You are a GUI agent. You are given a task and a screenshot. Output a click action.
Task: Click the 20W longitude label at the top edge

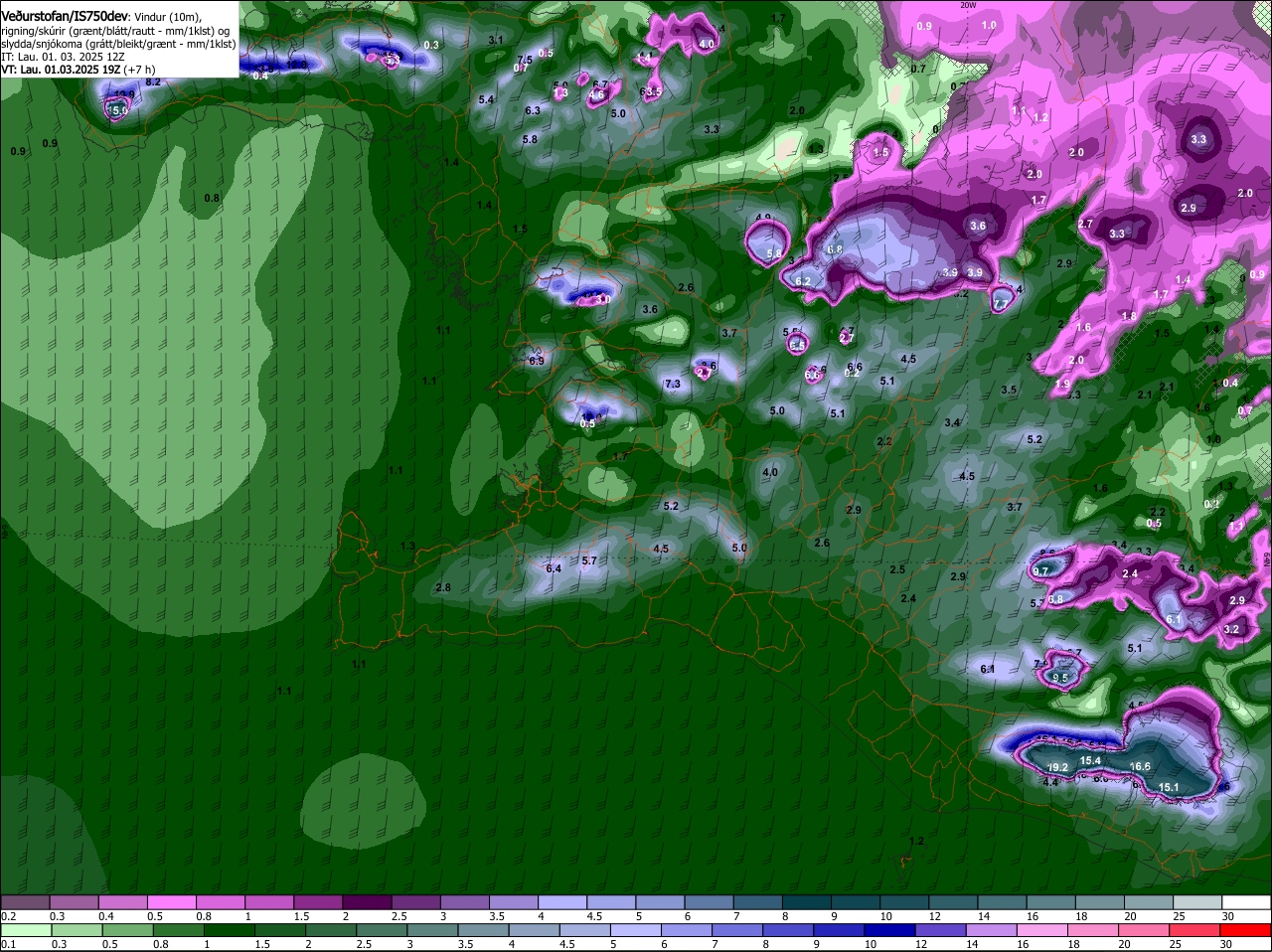(969, 4)
